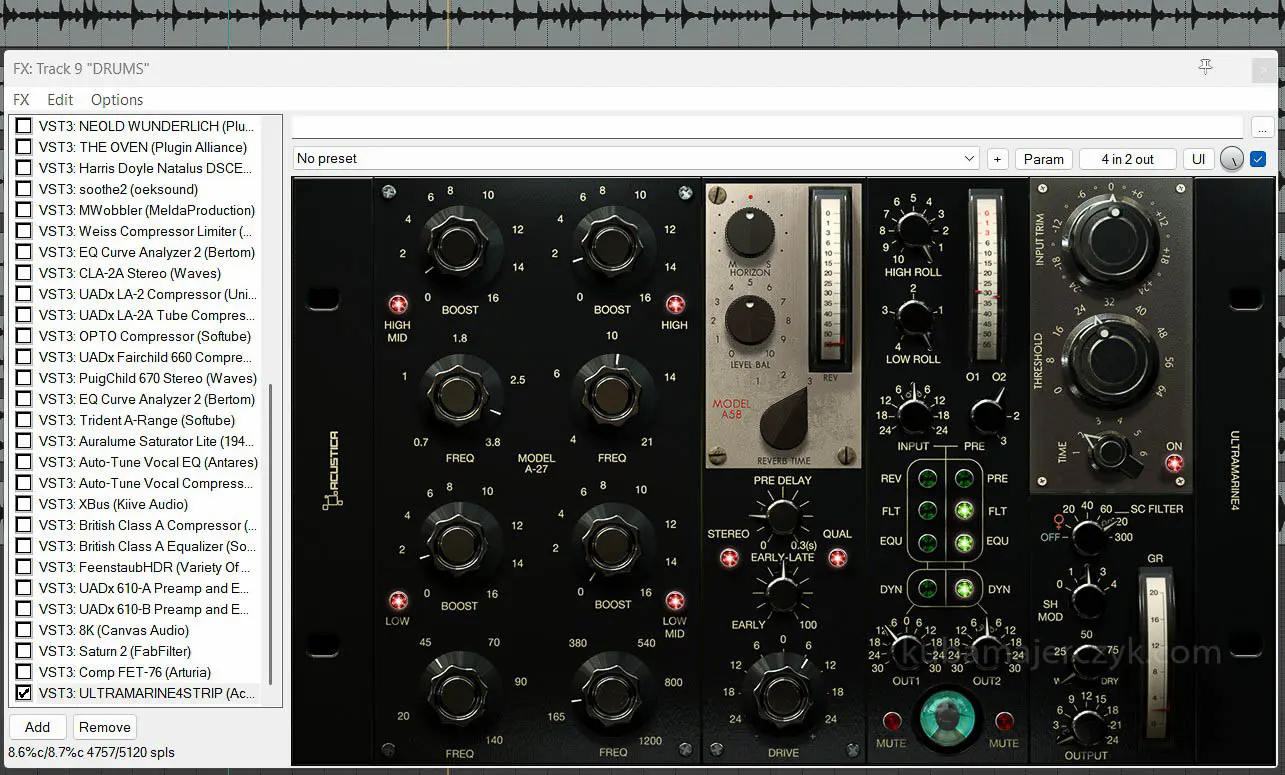Toggle the LOW MID band red LED
The height and width of the screenshot is (775, 1285).
click(x=675, y=601)
